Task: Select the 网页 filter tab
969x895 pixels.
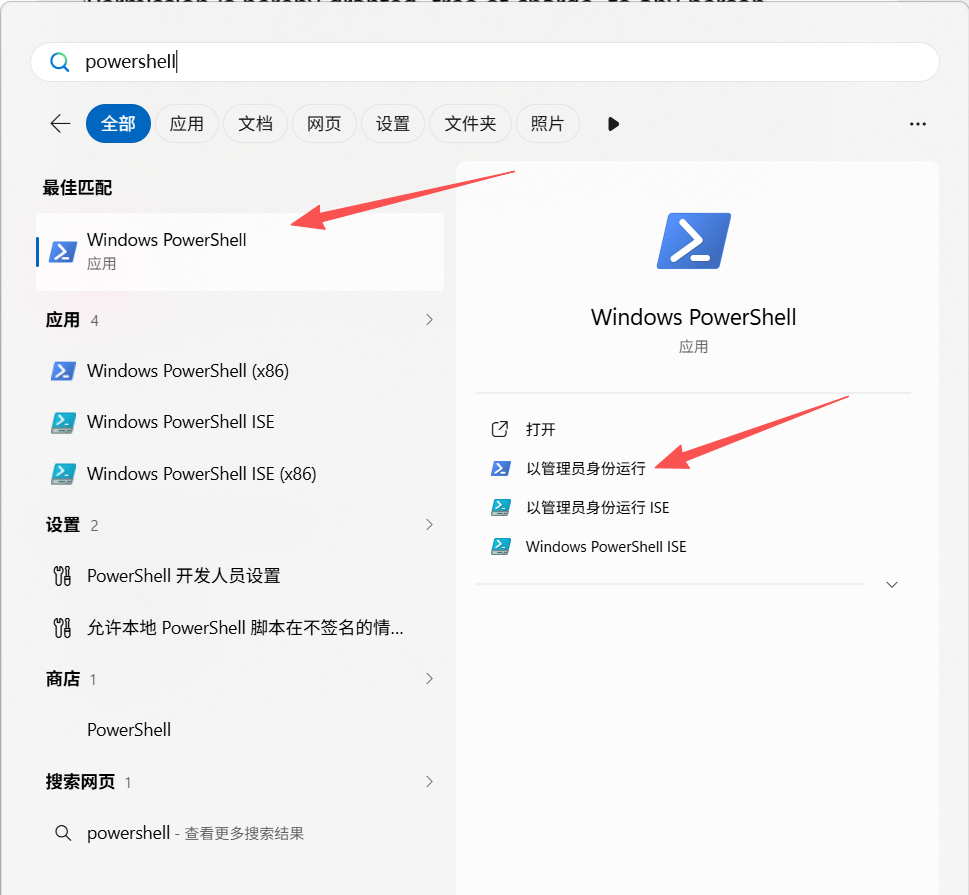Action: tap(324, 124)
